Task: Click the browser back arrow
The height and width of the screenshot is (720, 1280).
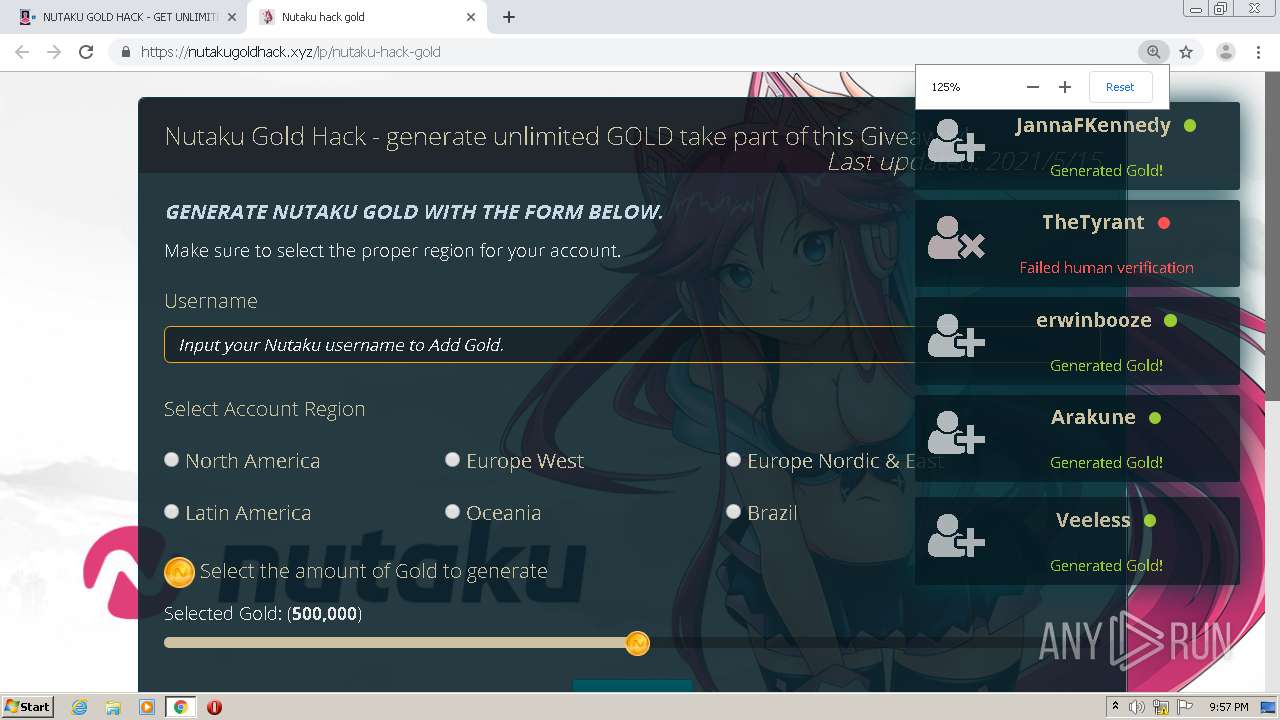Action: 22,52
